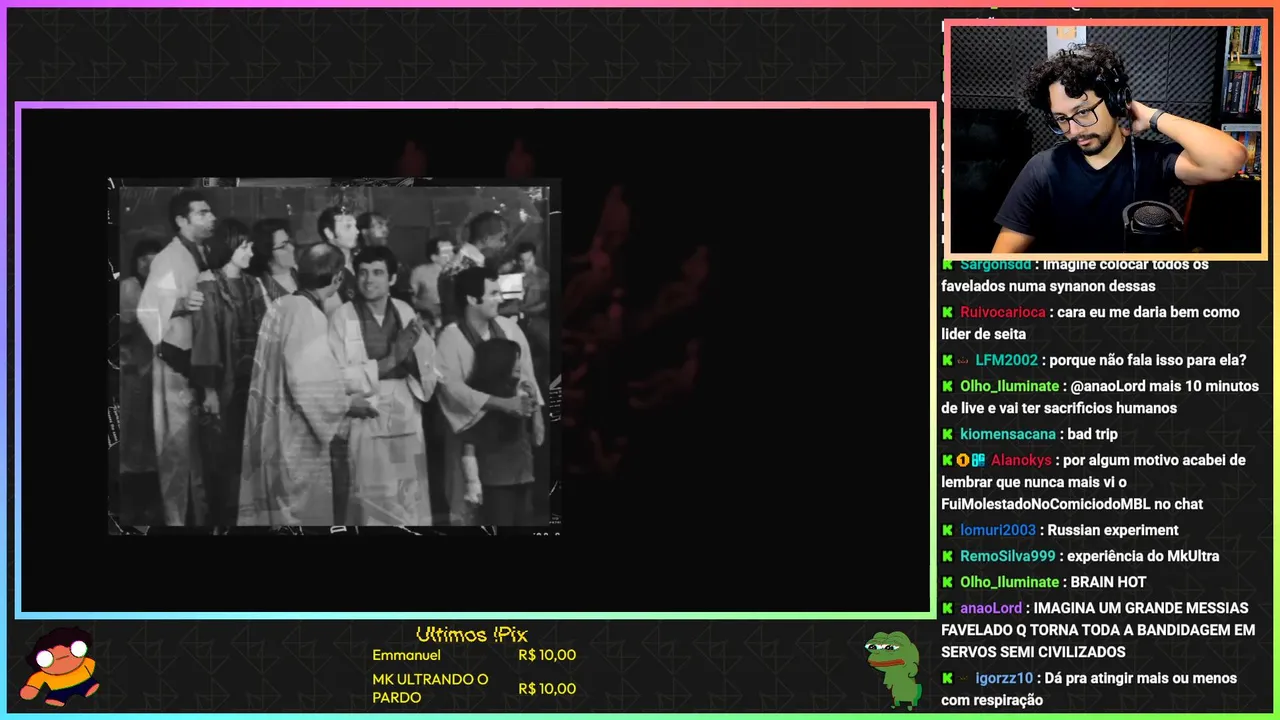
Task: Click 'FuiMolestadoNoComiciodoMBL no chat' text
Action: point(1072,504)
